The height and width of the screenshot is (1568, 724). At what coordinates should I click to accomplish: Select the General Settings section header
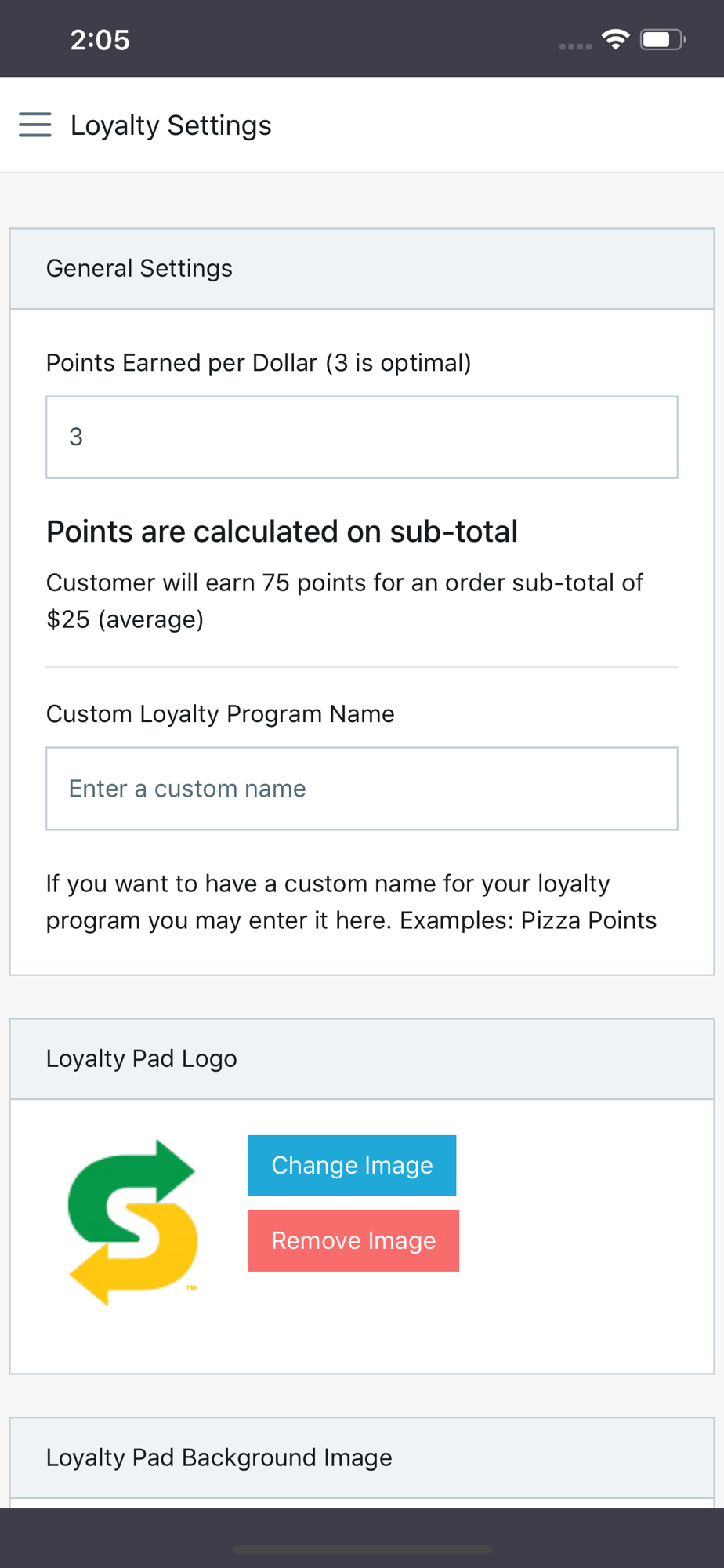[x=139, y=268]
